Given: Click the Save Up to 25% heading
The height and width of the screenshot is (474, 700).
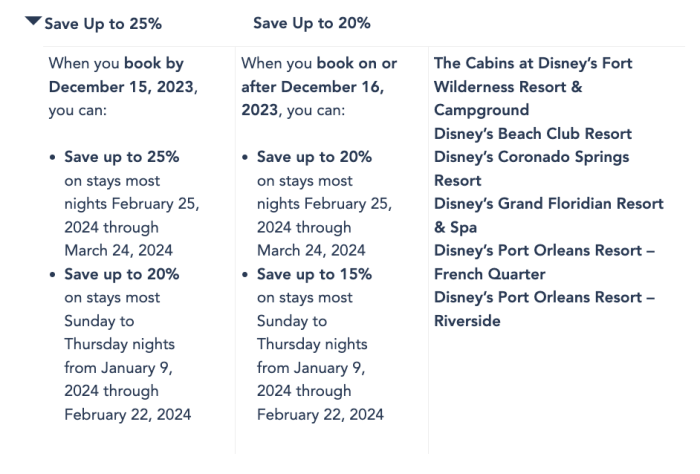Looking at the screenshot, I should click(104, 23).
